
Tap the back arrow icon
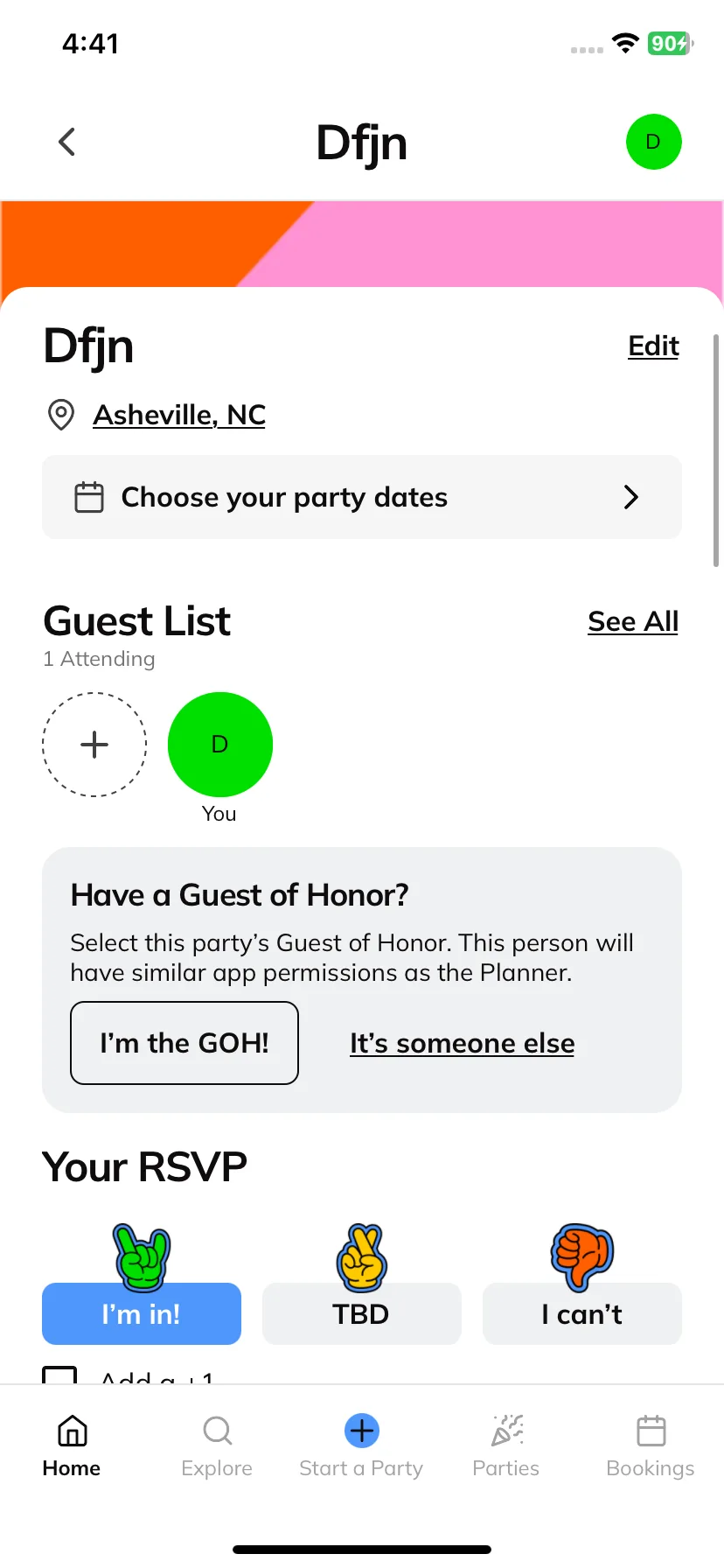pyautogui.click(x=66, y=142)
